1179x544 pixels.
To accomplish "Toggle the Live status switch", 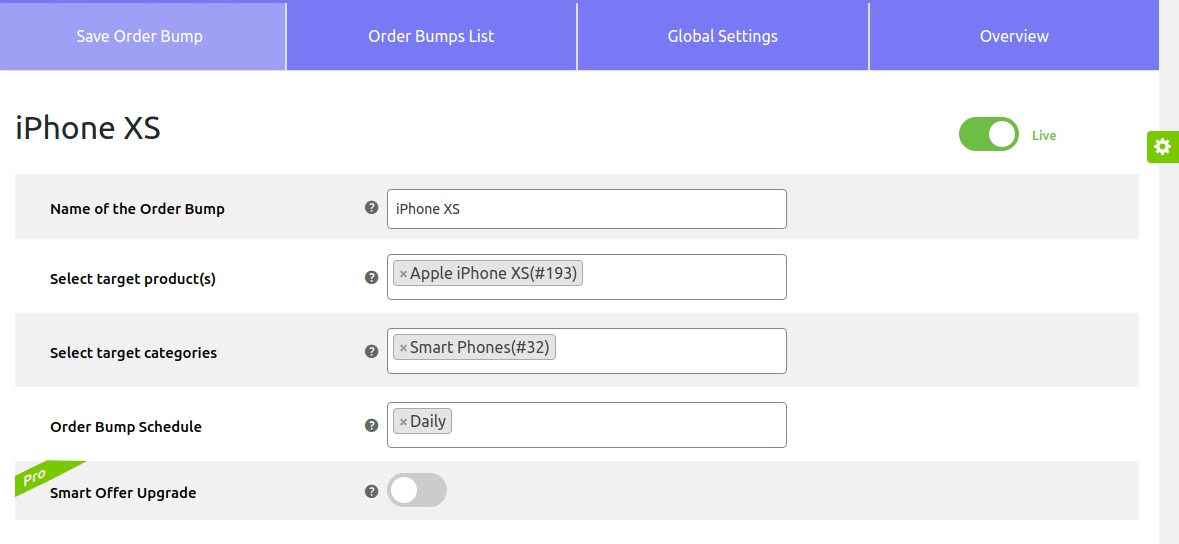I will [988, 135].
